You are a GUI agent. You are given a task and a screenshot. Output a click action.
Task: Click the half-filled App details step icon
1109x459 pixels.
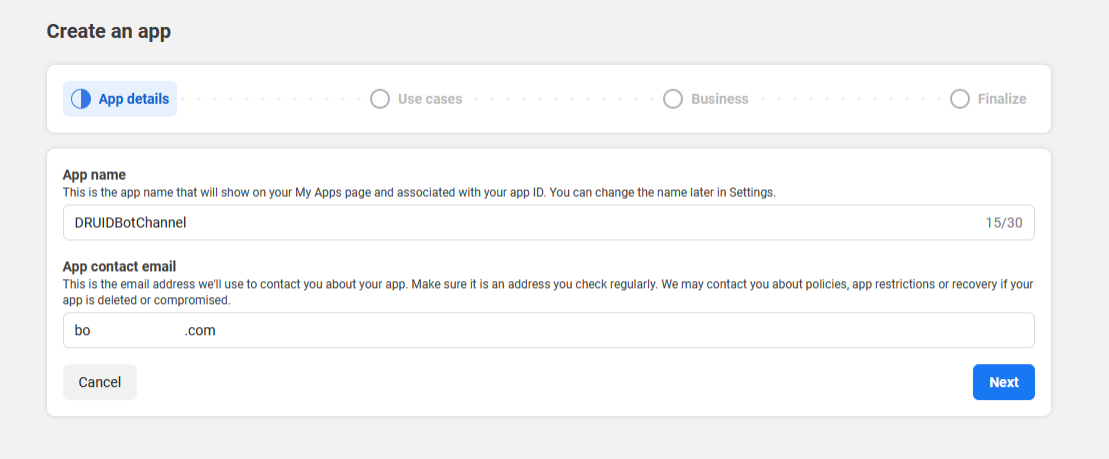(x=81, y=99)
